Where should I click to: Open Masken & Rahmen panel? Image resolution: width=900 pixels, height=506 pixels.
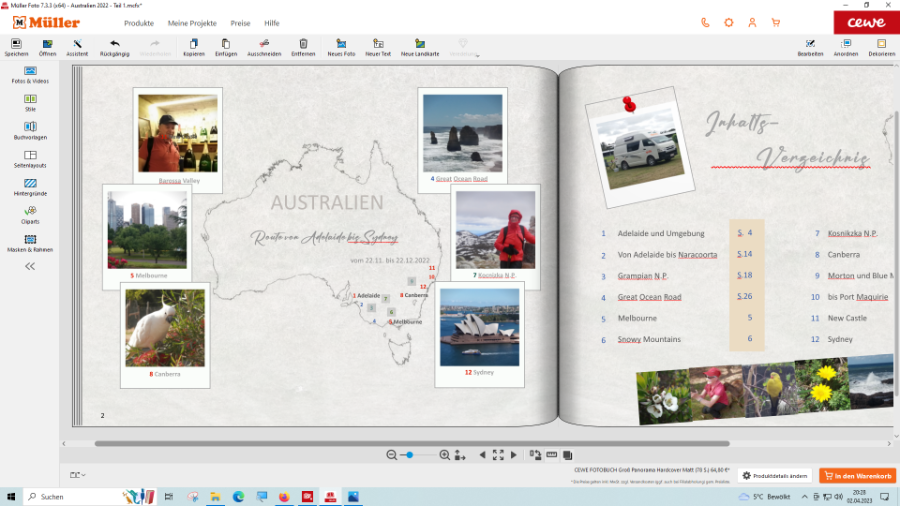coord(30,240)
